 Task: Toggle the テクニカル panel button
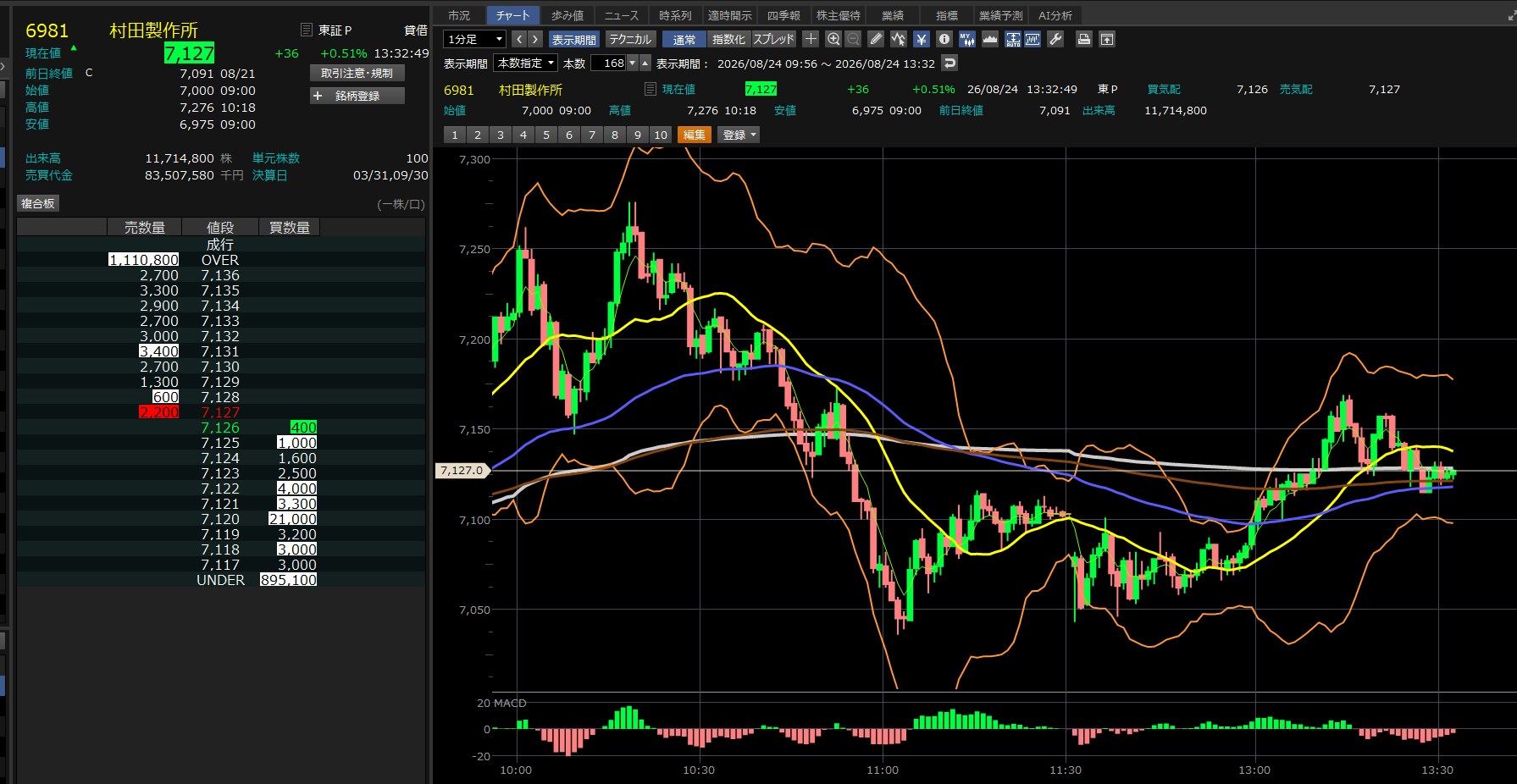pos(630,39)
